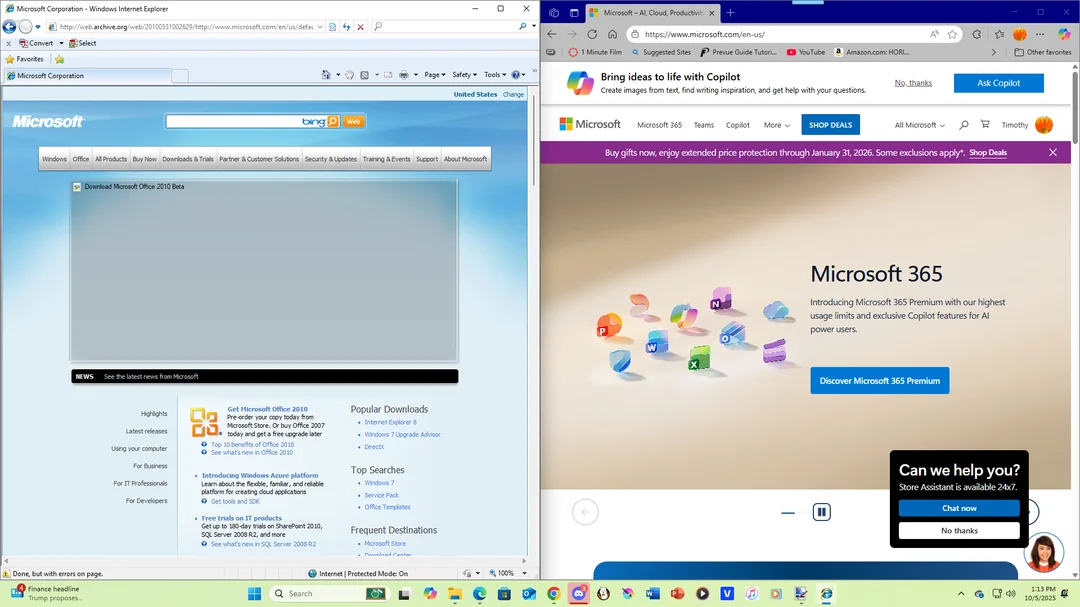Open the Page dropdown menu in IE

point(434,75)
